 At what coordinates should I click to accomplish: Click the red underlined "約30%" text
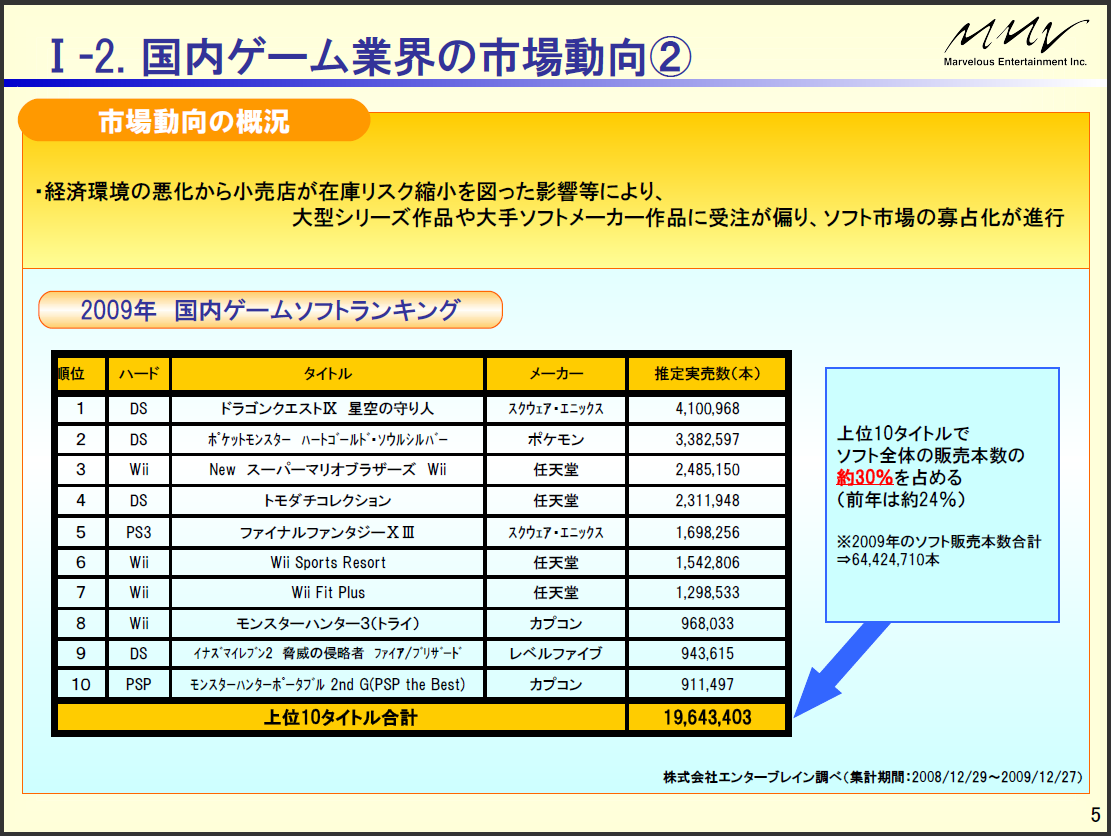(864, 478)
